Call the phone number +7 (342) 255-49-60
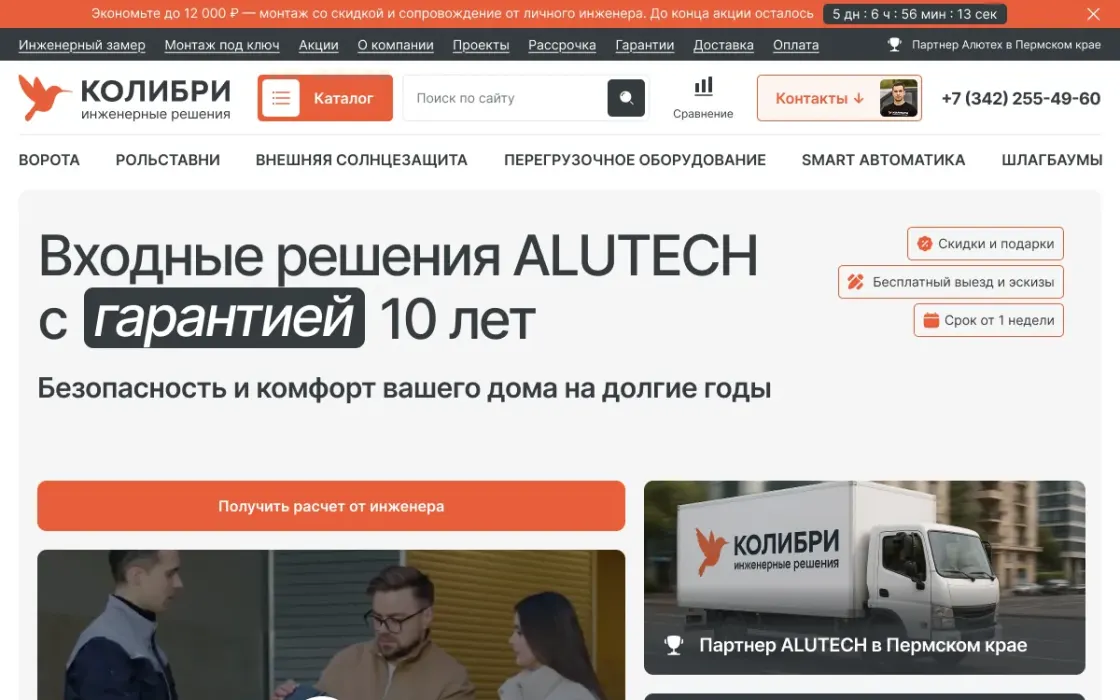 (1021, 98)
